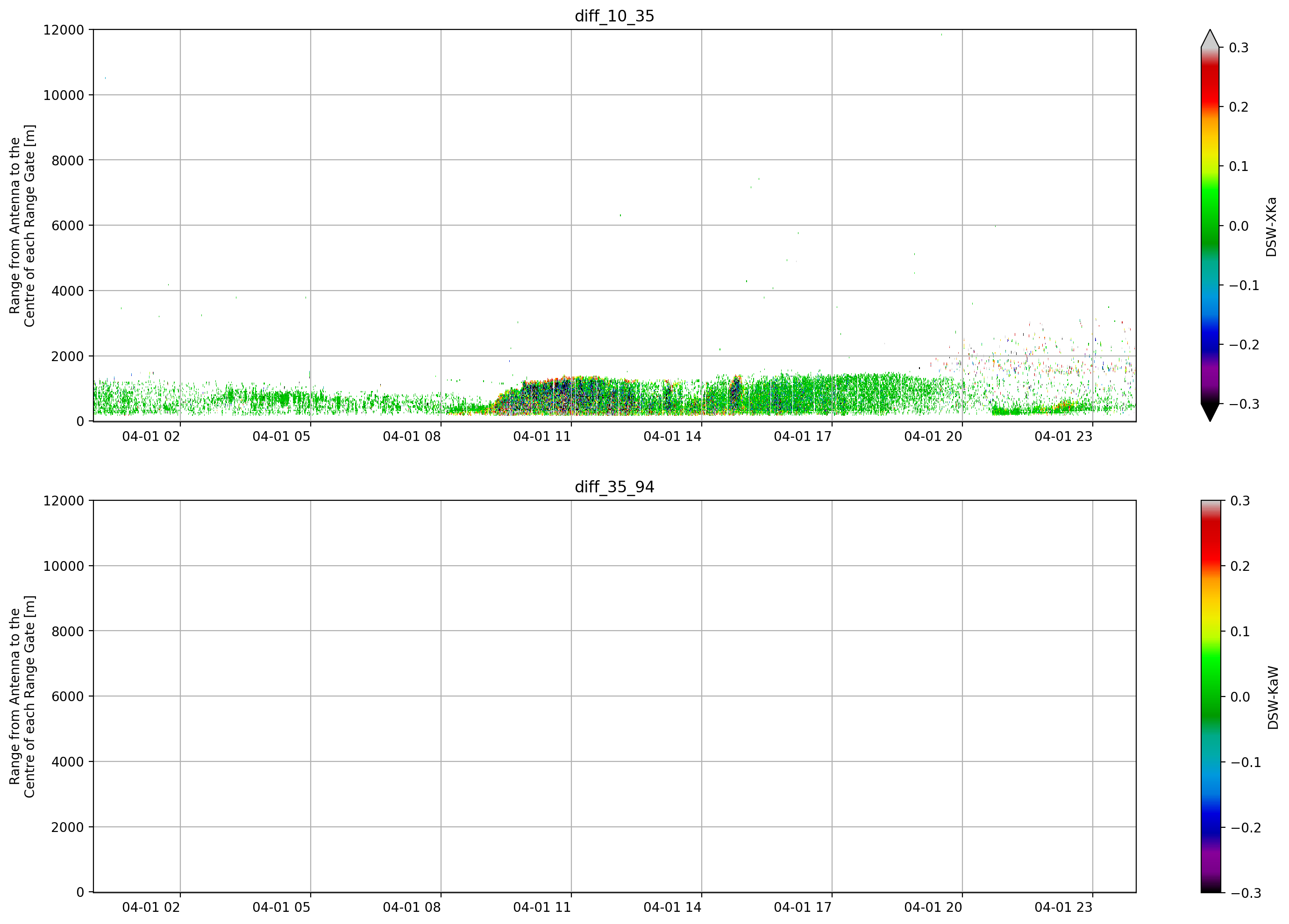Click the 04-01 23 time label under diff_10_35
The height and width of the screenshot is (924, 1289).
tap(1063, 436)
